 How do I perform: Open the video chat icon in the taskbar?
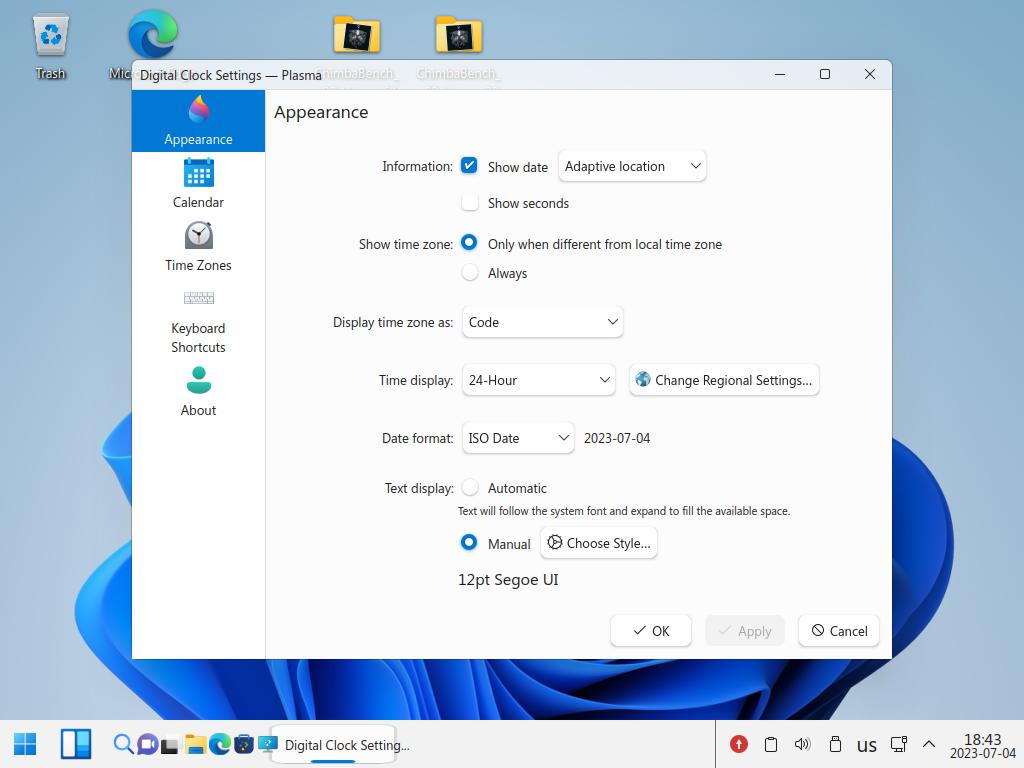[x=148, y=744]
